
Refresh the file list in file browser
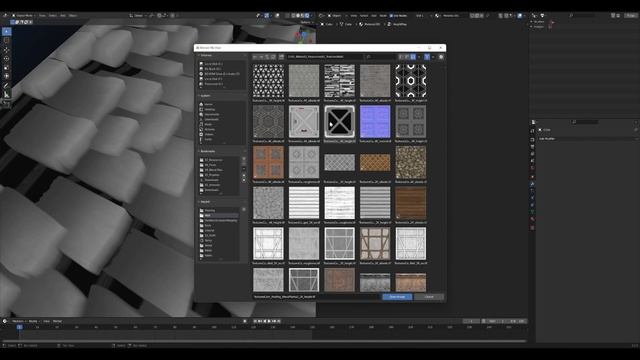click(x=273, y=57)
